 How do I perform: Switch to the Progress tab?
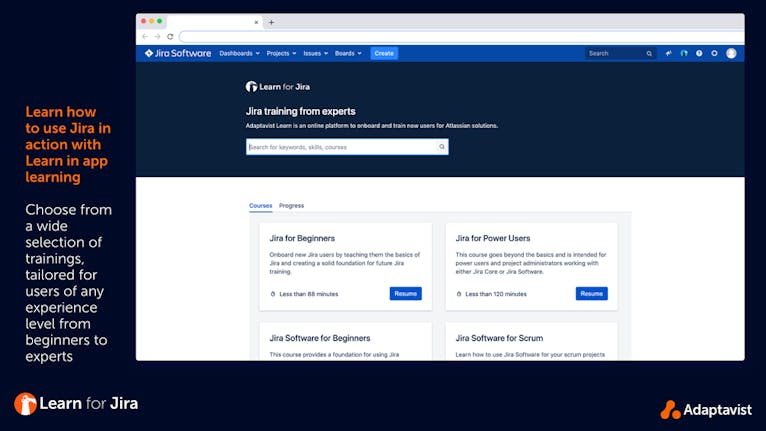click(291, 206)
